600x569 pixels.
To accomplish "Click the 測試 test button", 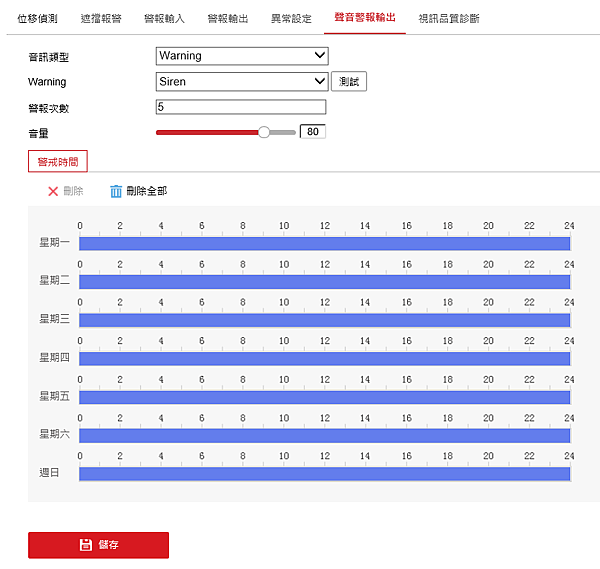I will [x=349, y=82].
